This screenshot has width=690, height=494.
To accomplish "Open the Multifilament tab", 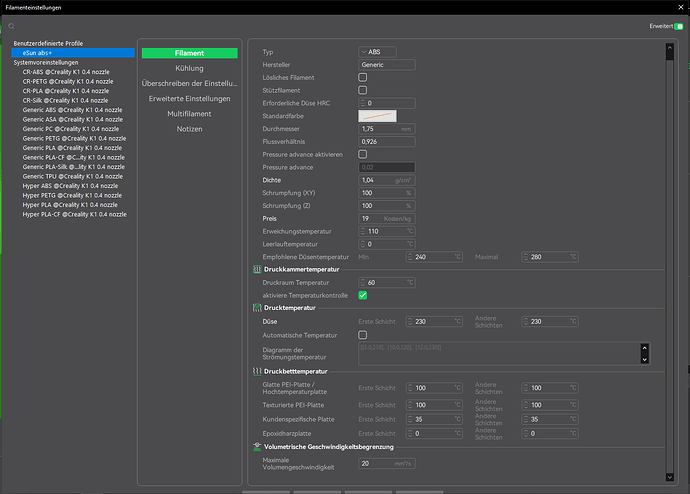I will pyautogui.click(x=190, y=114).
